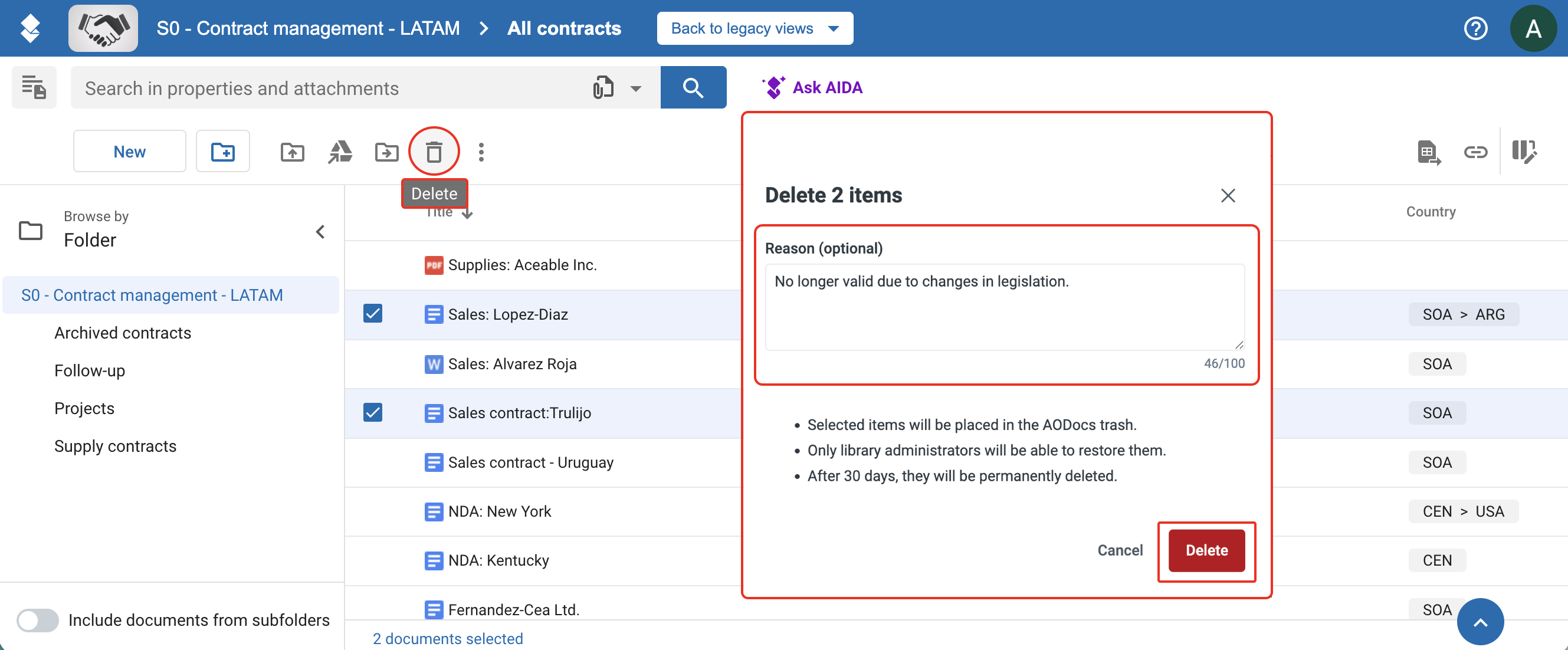The width and height of the screenshot is (1568, 650).
Task: Collapse the Browse by Folder panel
Action: point(320,231)
